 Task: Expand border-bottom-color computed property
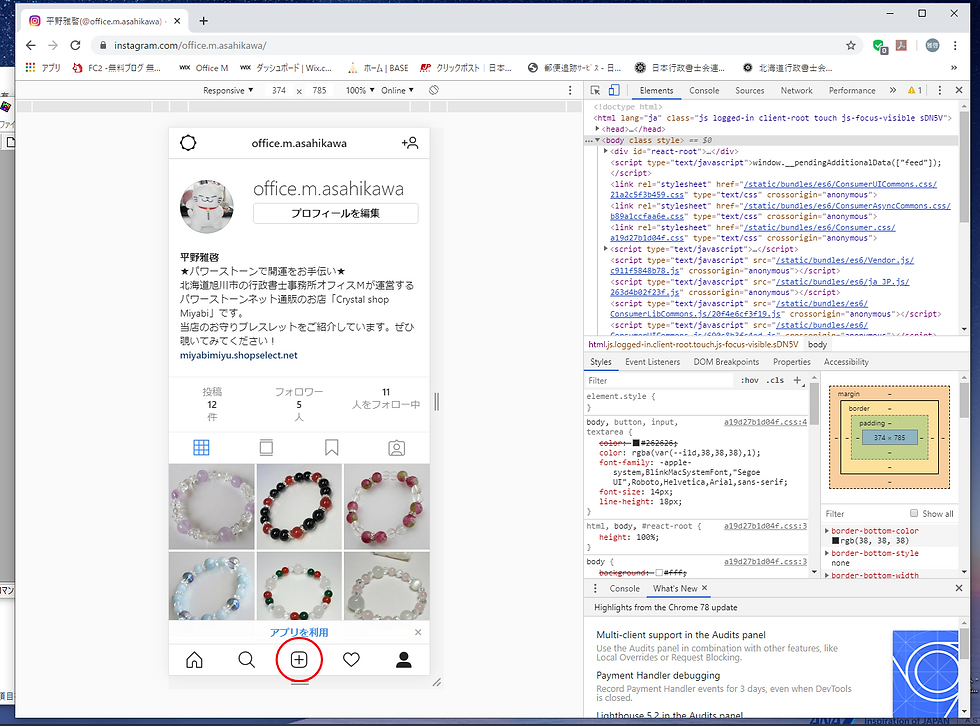point(827,530)
